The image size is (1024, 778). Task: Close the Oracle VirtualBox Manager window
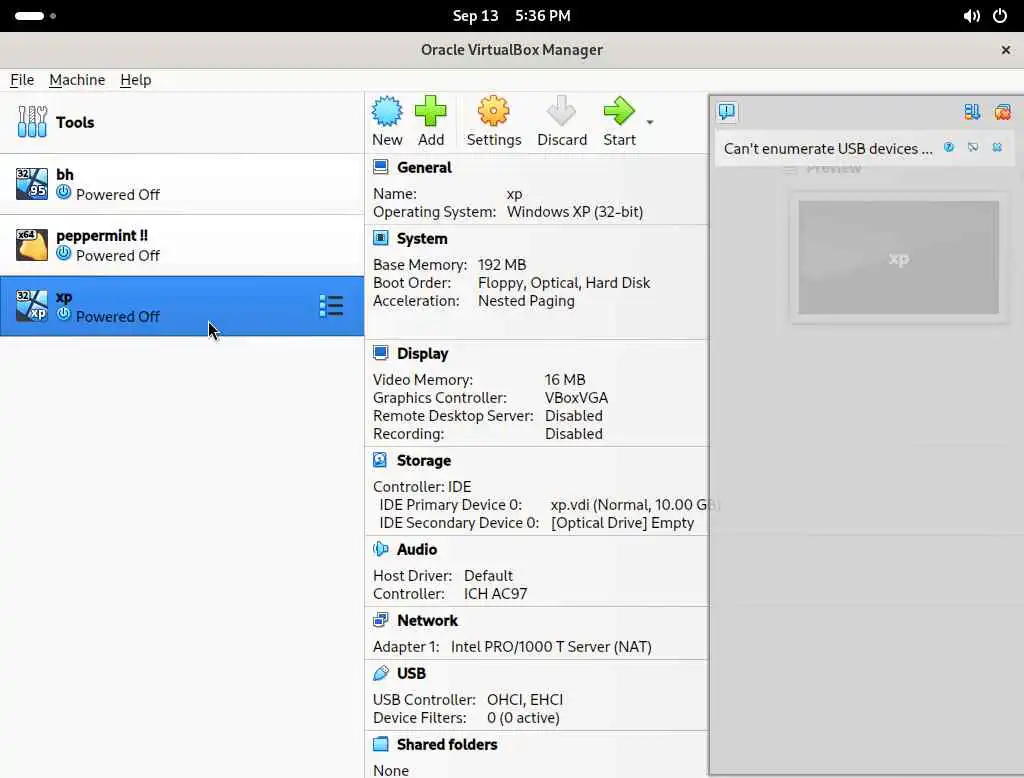(1006, 50)
